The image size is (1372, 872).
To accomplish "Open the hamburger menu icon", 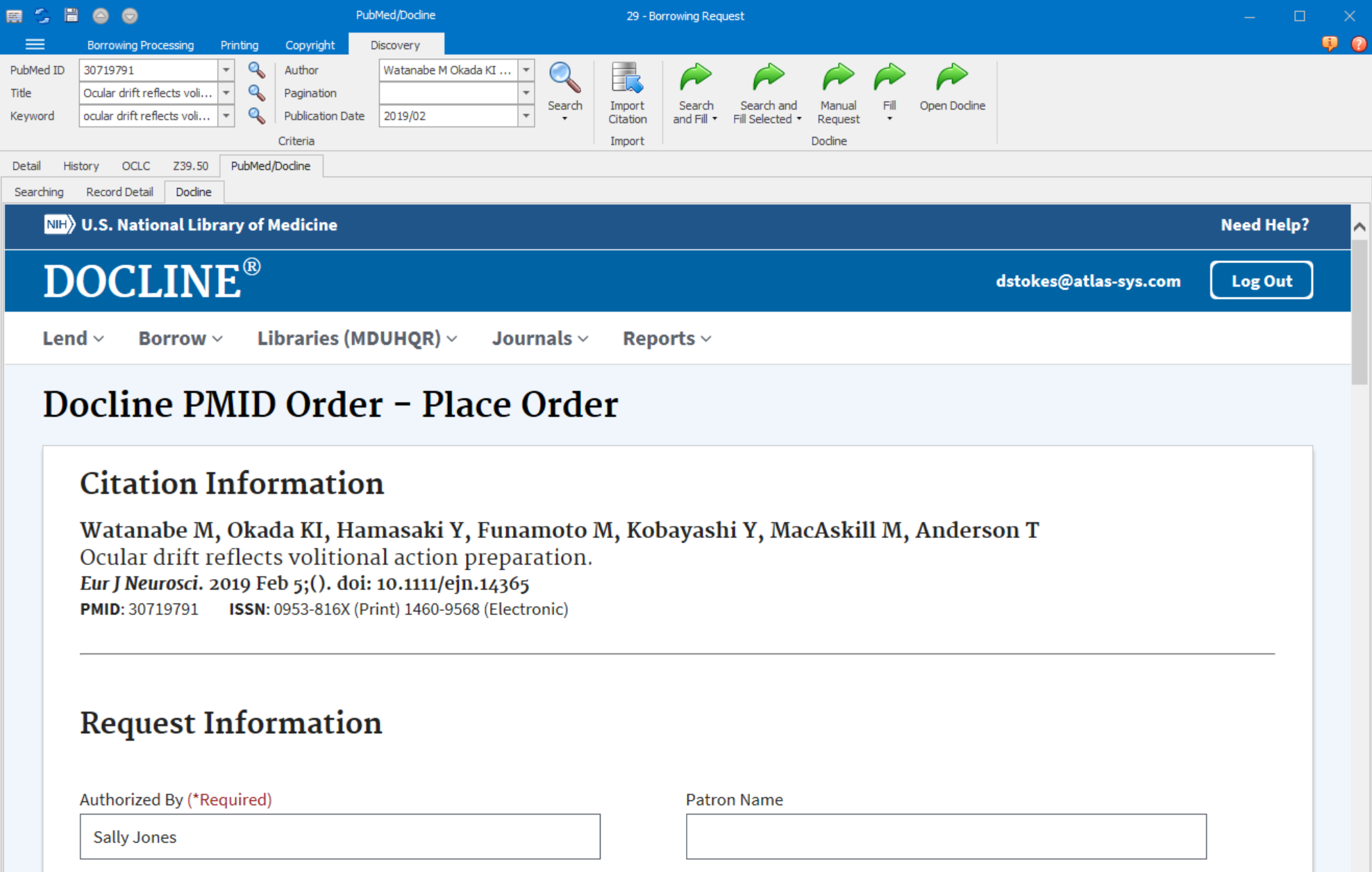I will 35,44.
